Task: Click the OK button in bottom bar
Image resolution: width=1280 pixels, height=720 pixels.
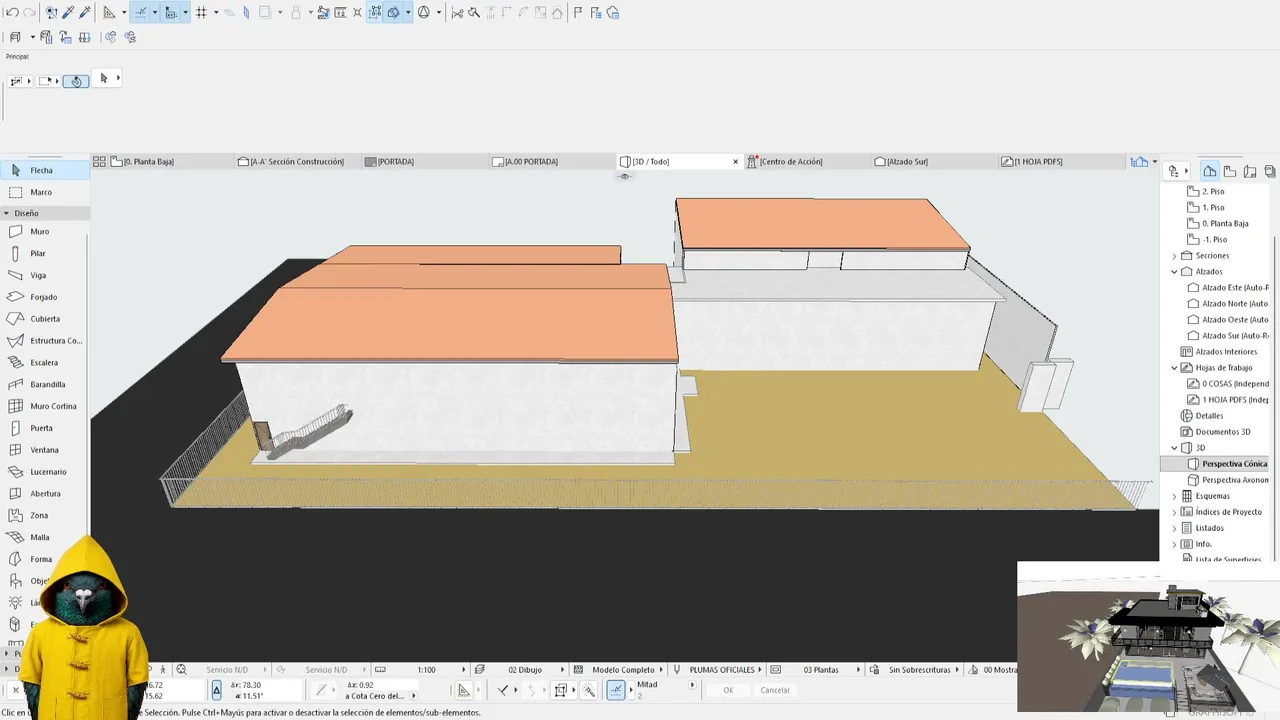Action: [x=728, y=690]
